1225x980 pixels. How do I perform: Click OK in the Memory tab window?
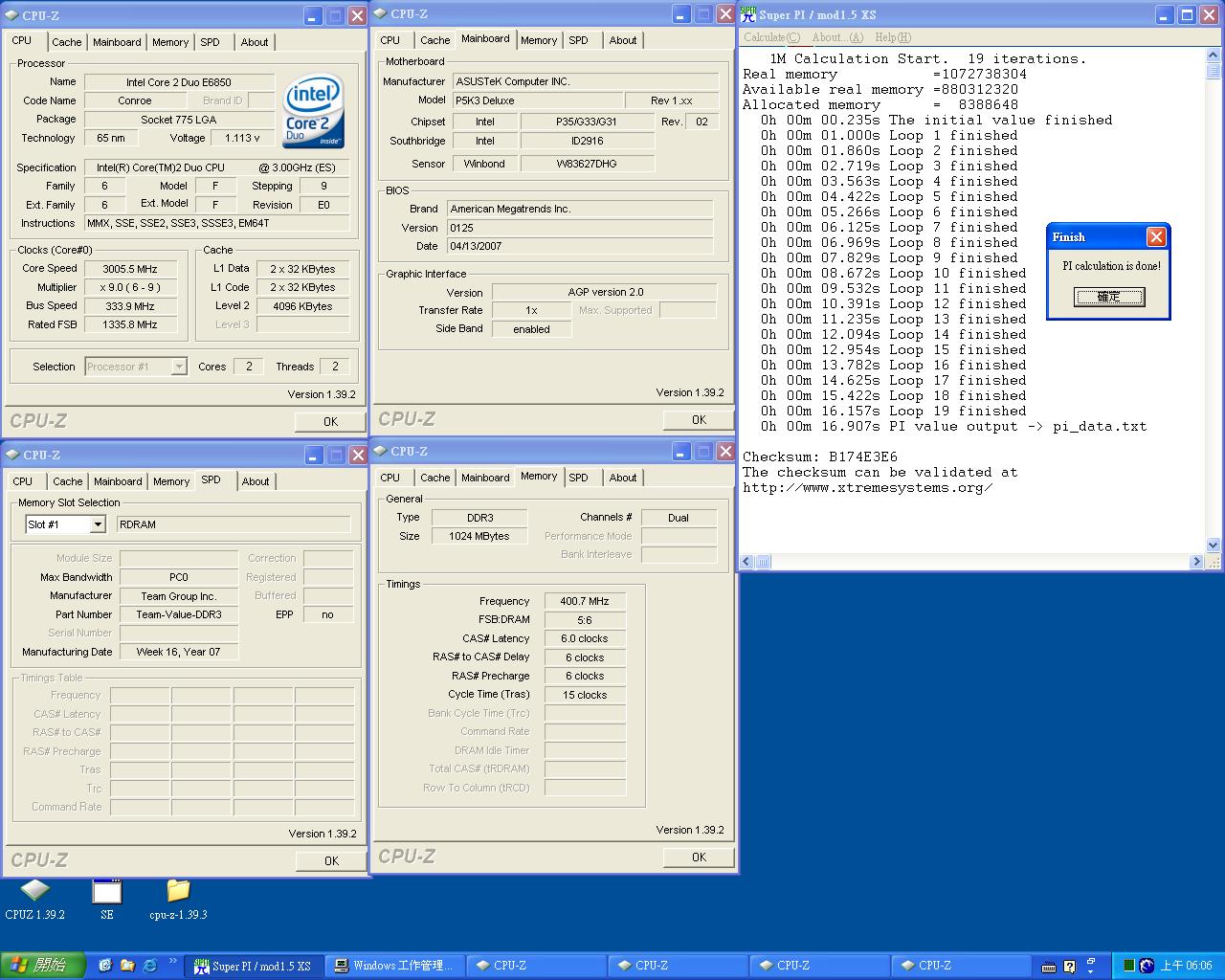[699, 857]
